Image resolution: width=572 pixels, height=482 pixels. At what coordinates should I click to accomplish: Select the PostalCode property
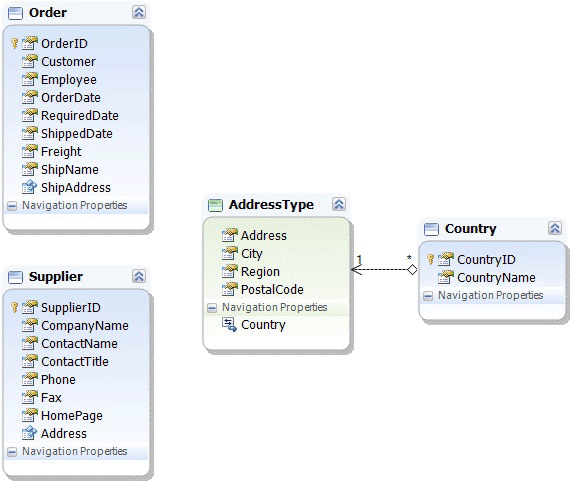(x=272, y=289)
